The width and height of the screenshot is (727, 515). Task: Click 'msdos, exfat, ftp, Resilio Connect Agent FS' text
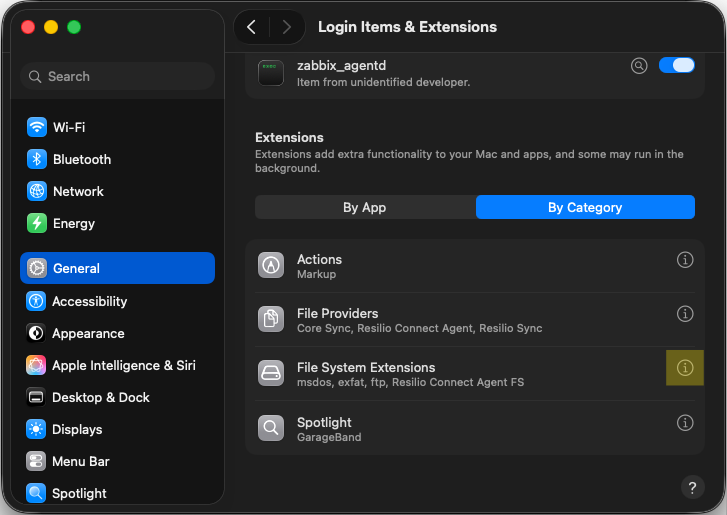coord(410,382)
